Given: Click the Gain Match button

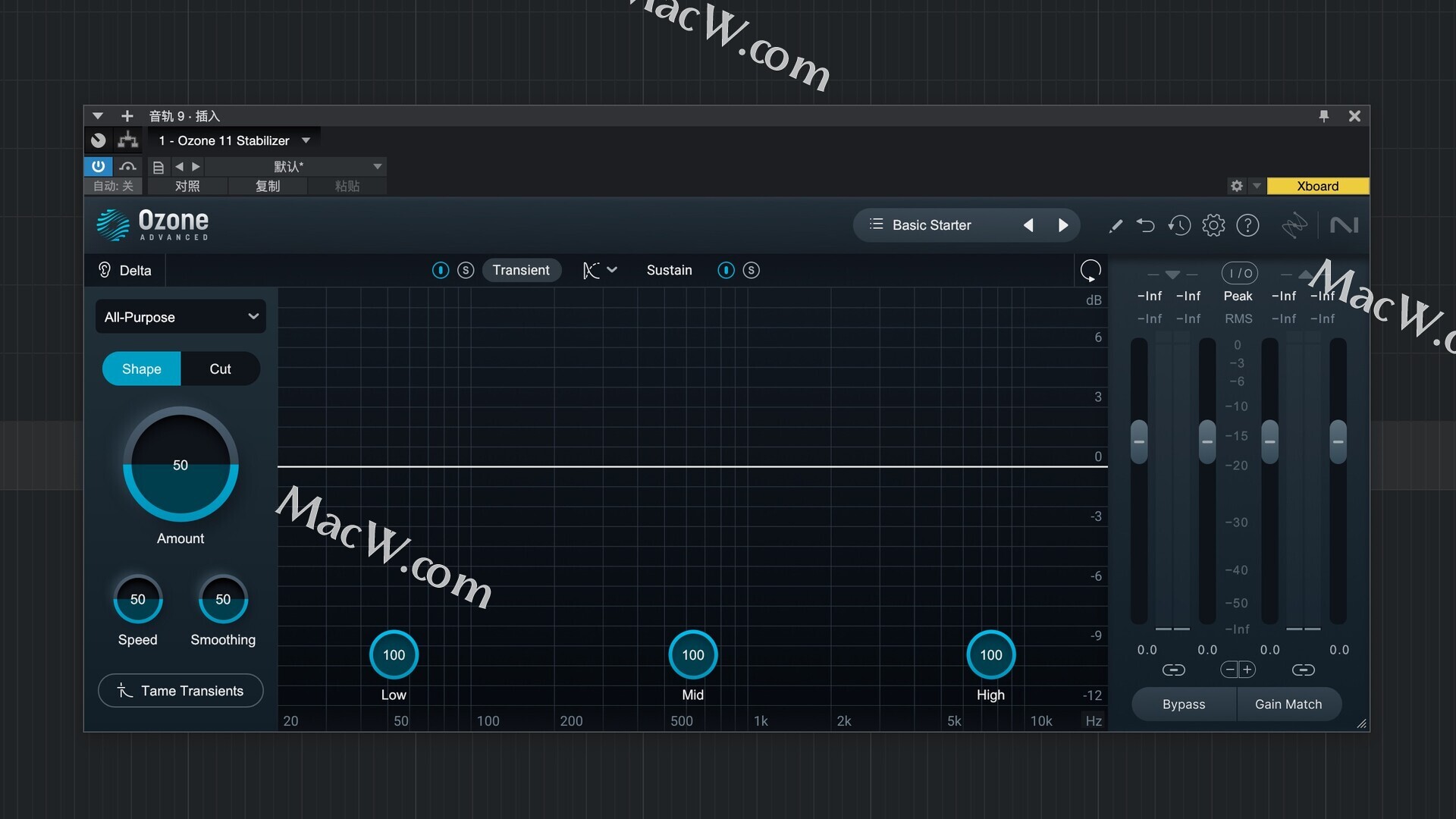Looking at the screenshot, I should pyautogui.click(x=1288, y=704).
